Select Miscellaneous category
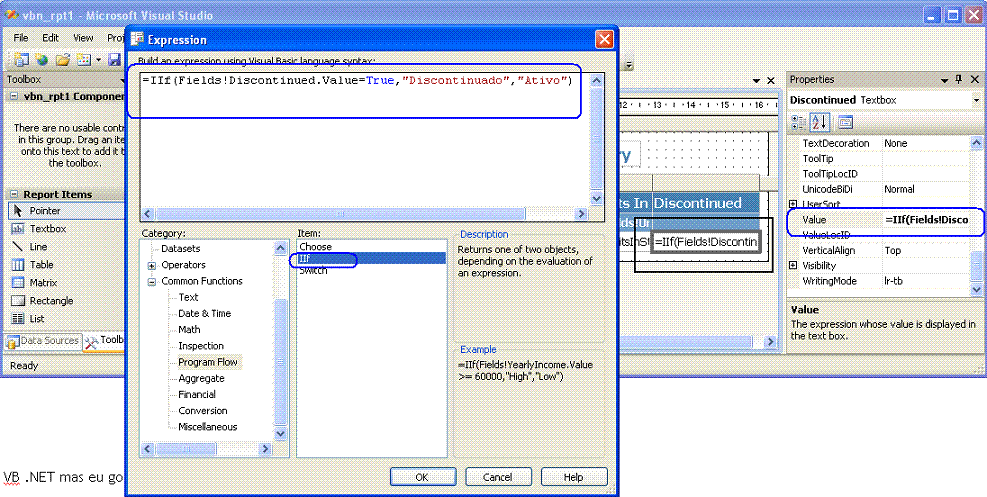987x497 pixels. [x=208, y=427]
